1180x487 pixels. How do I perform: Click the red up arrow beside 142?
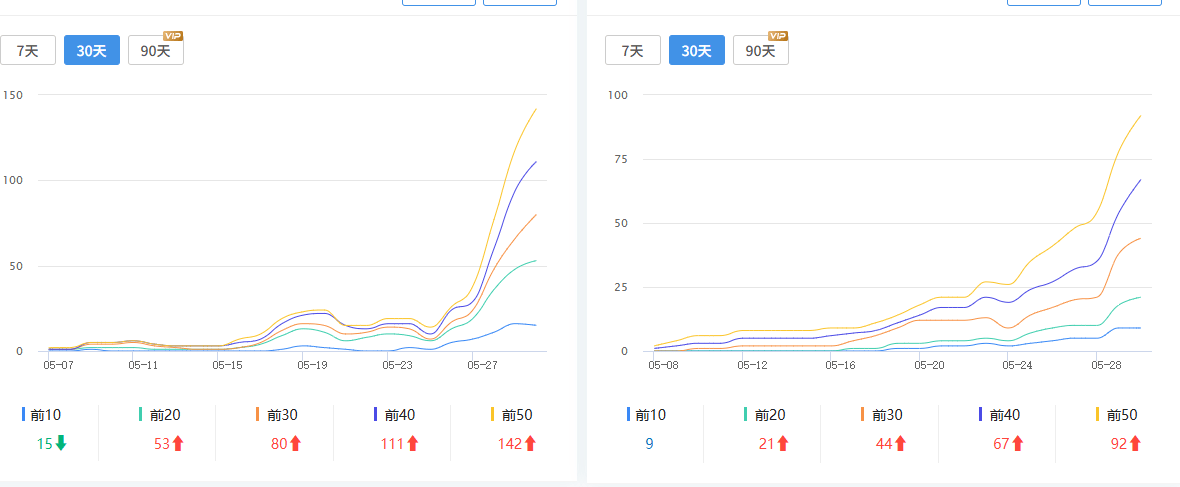click(530, 443)
